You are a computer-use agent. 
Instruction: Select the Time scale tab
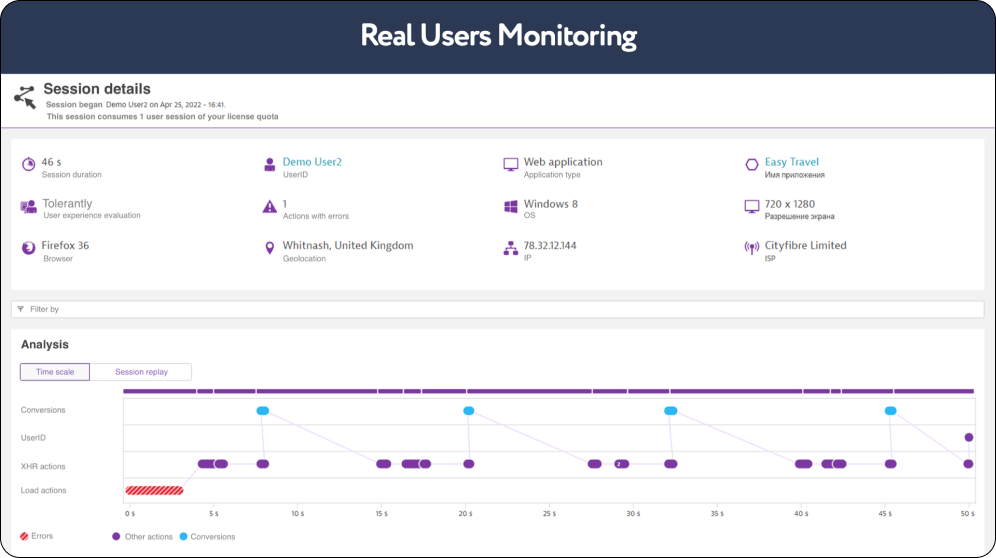tap(55, 372)
